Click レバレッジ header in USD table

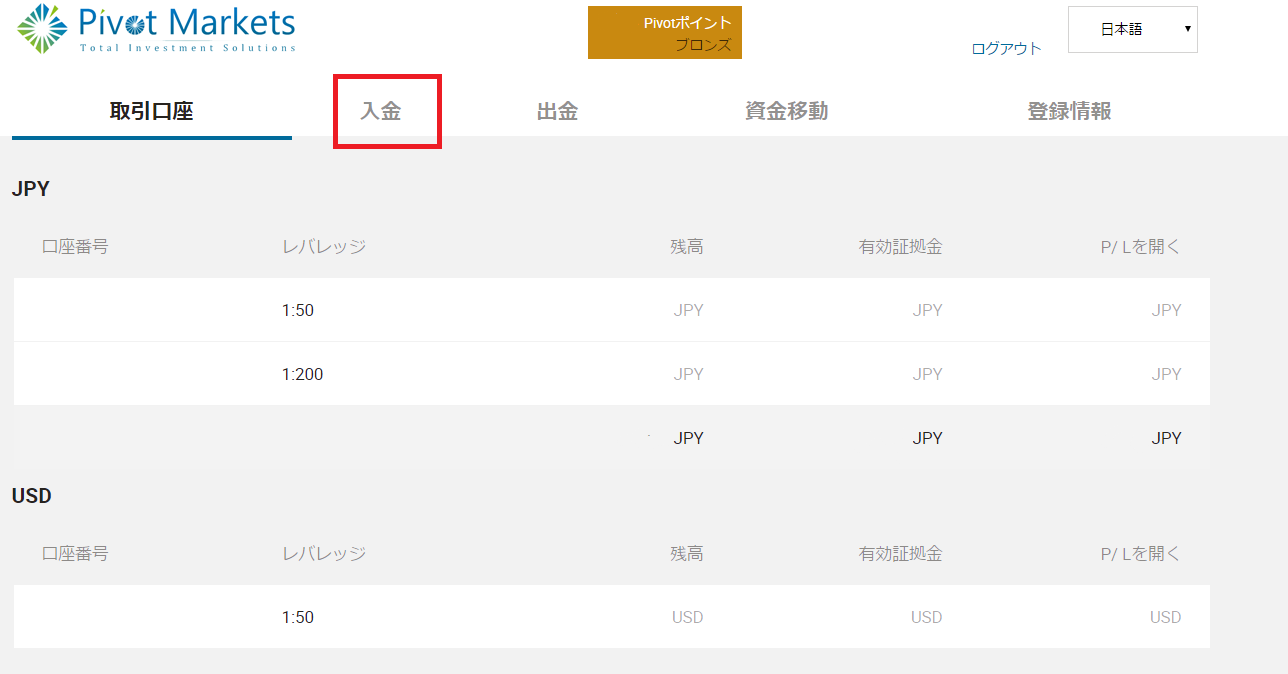324,553
